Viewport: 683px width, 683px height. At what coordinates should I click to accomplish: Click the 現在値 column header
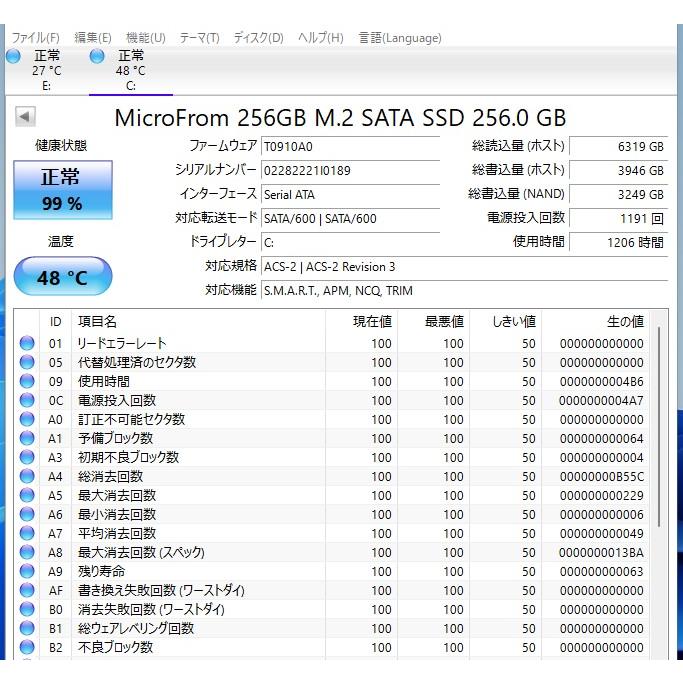pos(372,321)
